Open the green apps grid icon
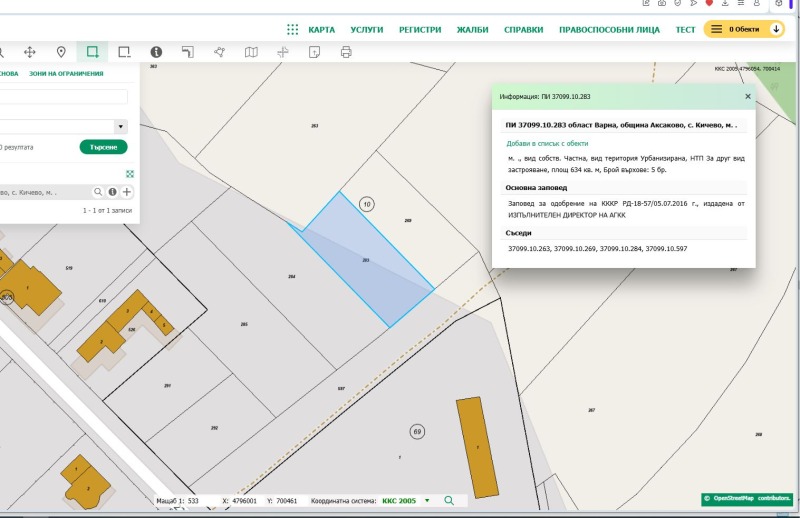This screenshot has height=518, width=800. tap(292, 30)
